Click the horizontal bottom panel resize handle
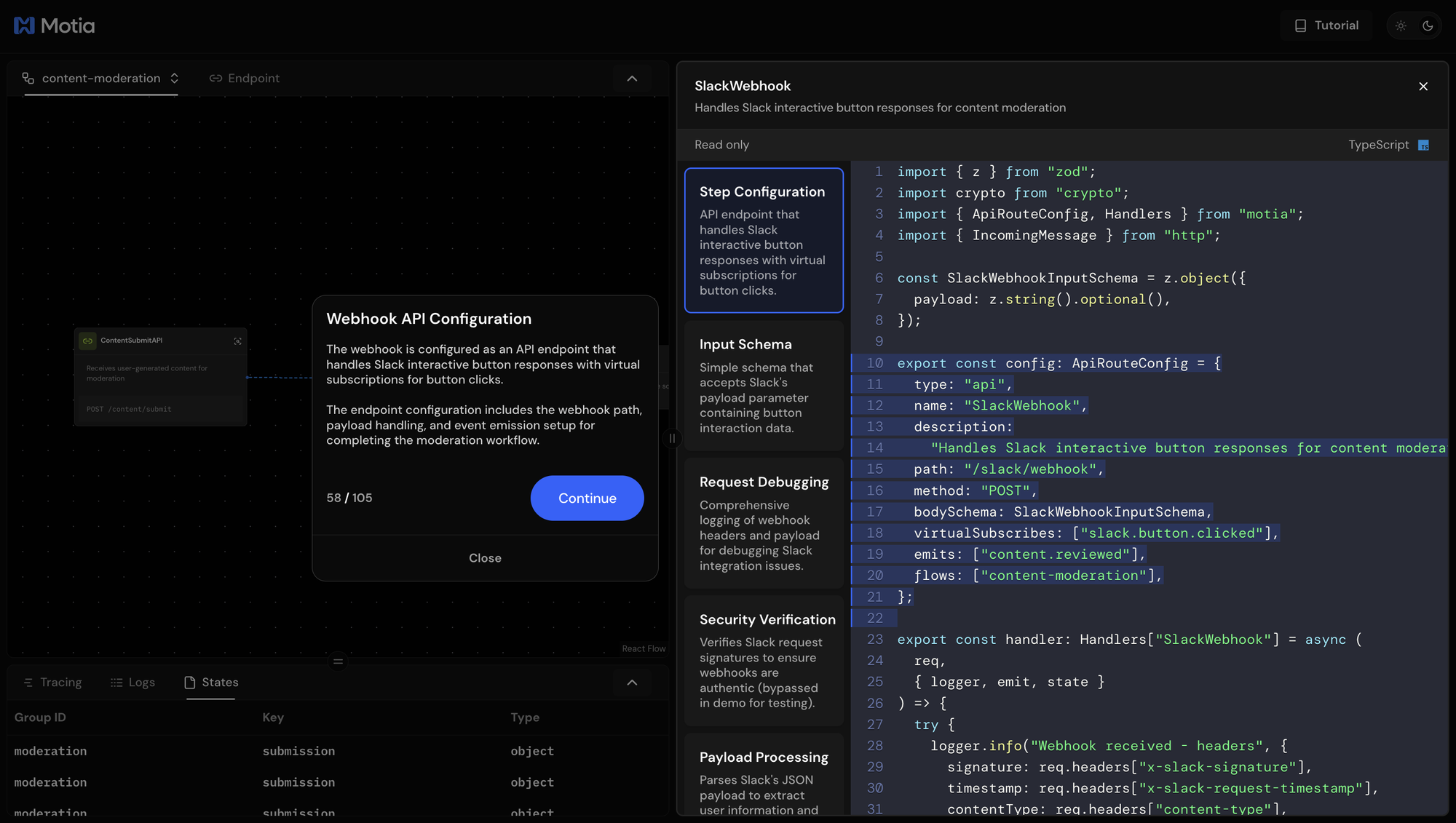The height and width of the screenshot is (823, 1456). [338, 661]
